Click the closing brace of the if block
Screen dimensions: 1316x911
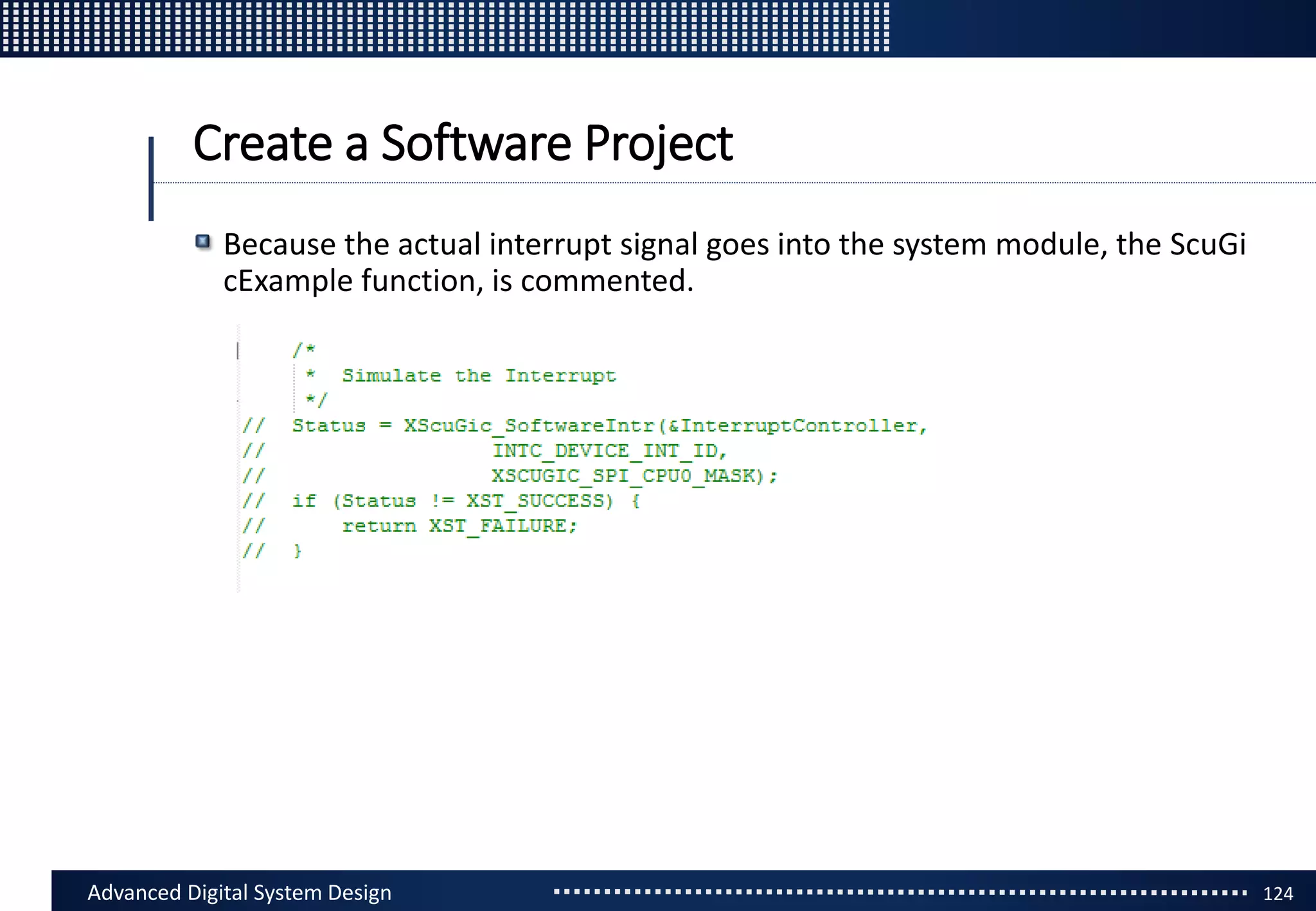pyautogui.click(x=297, y=551)
